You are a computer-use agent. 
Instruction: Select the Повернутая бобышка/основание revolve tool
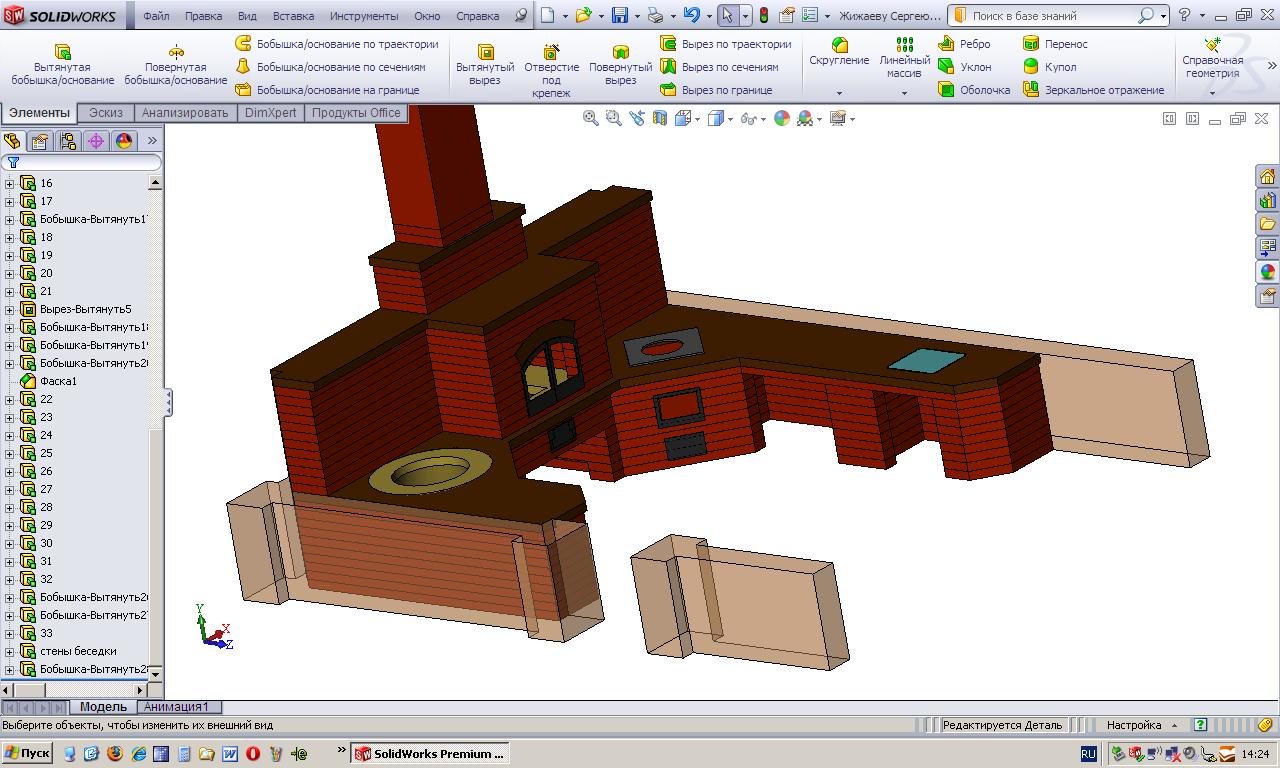click(x=176, y=65)
